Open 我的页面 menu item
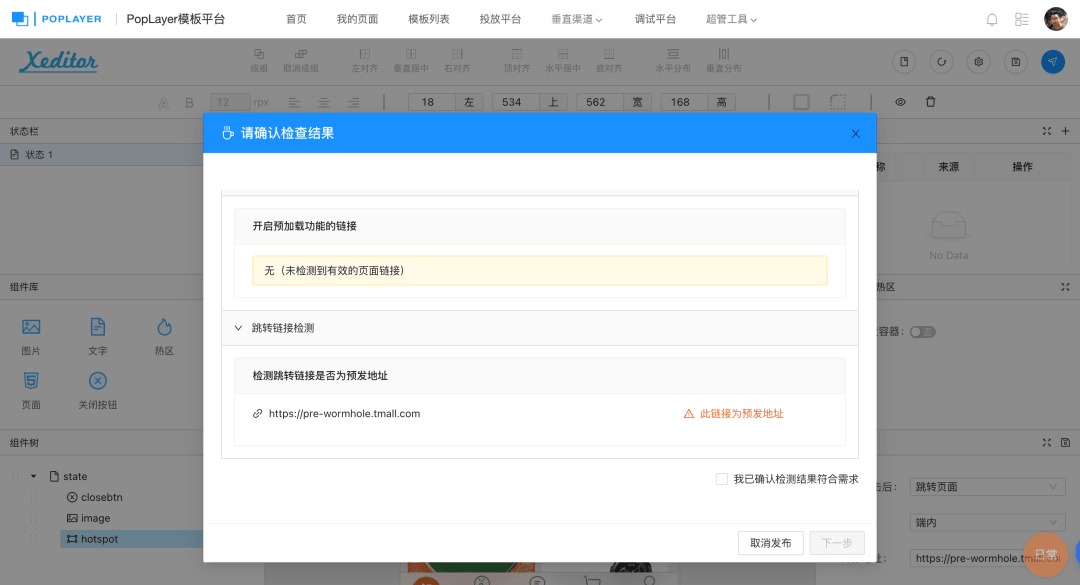 pyautogui.click(x=357, y=19)
